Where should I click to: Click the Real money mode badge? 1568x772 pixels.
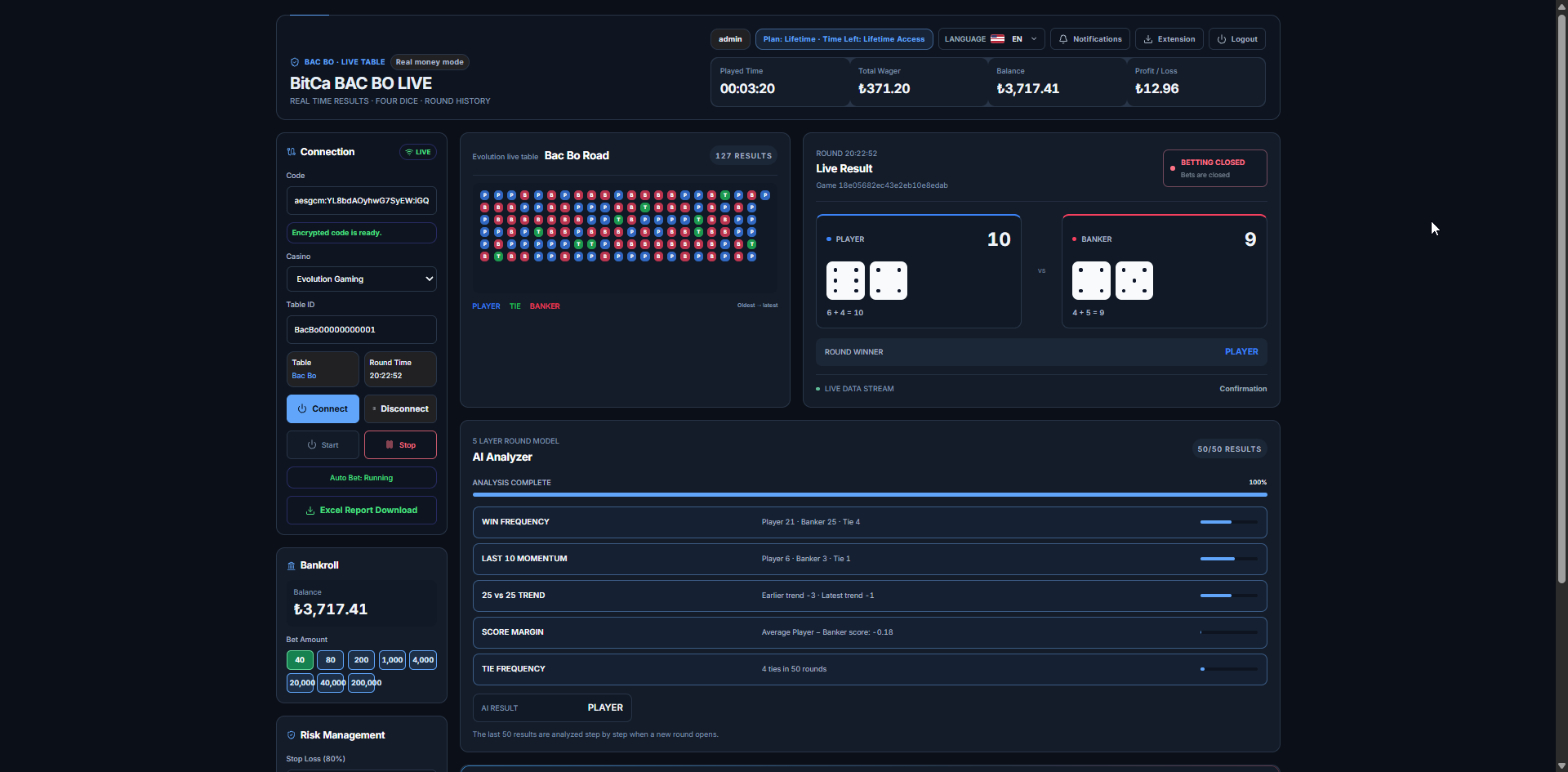point(430,62)
